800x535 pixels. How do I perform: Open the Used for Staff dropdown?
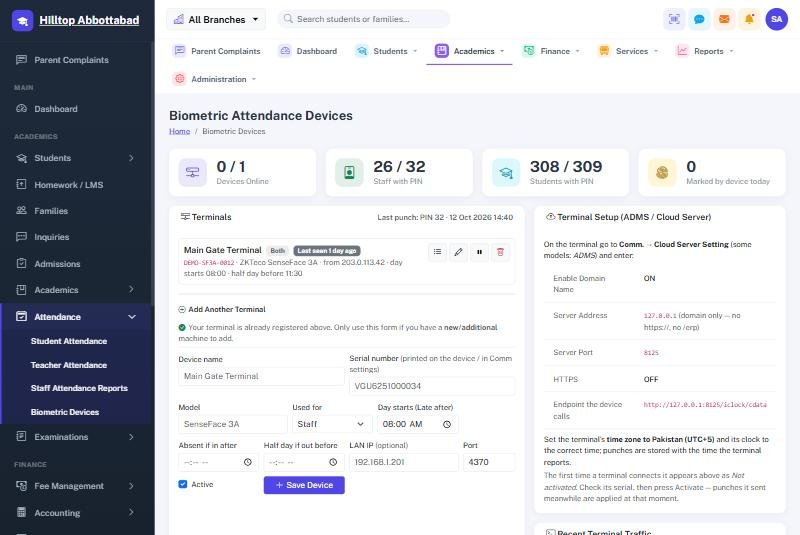[x=331, y=424]
